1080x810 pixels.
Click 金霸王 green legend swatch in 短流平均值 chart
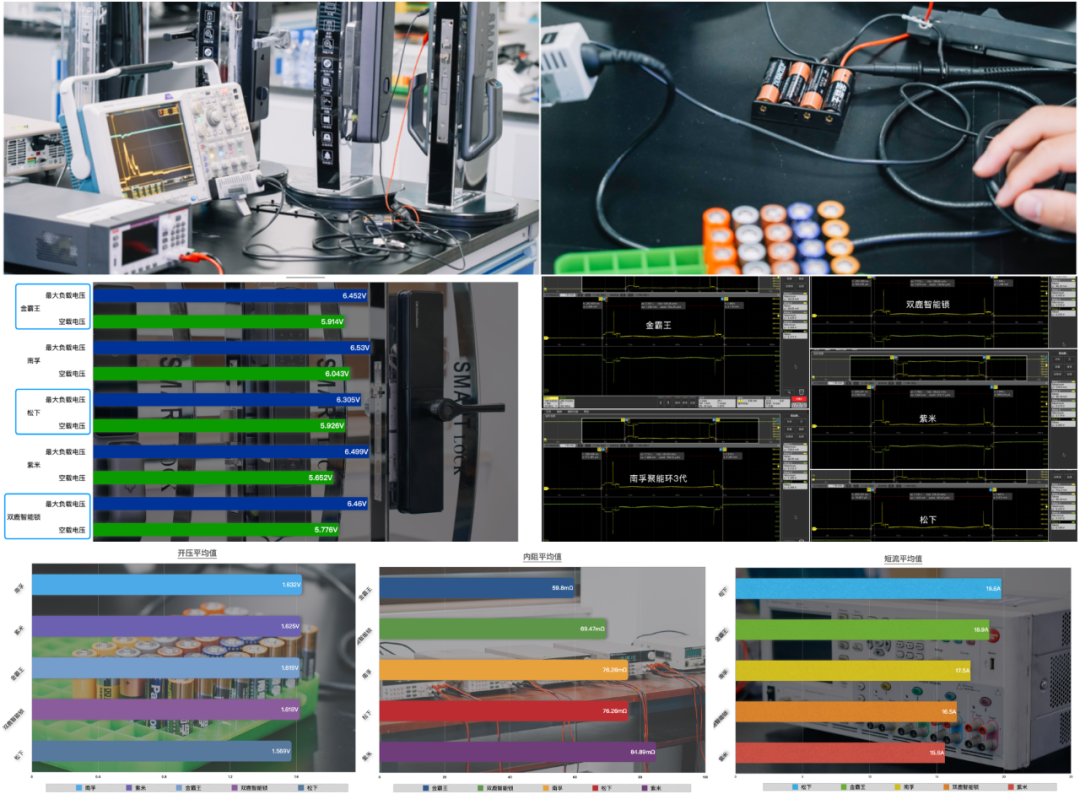click(843, 787)
